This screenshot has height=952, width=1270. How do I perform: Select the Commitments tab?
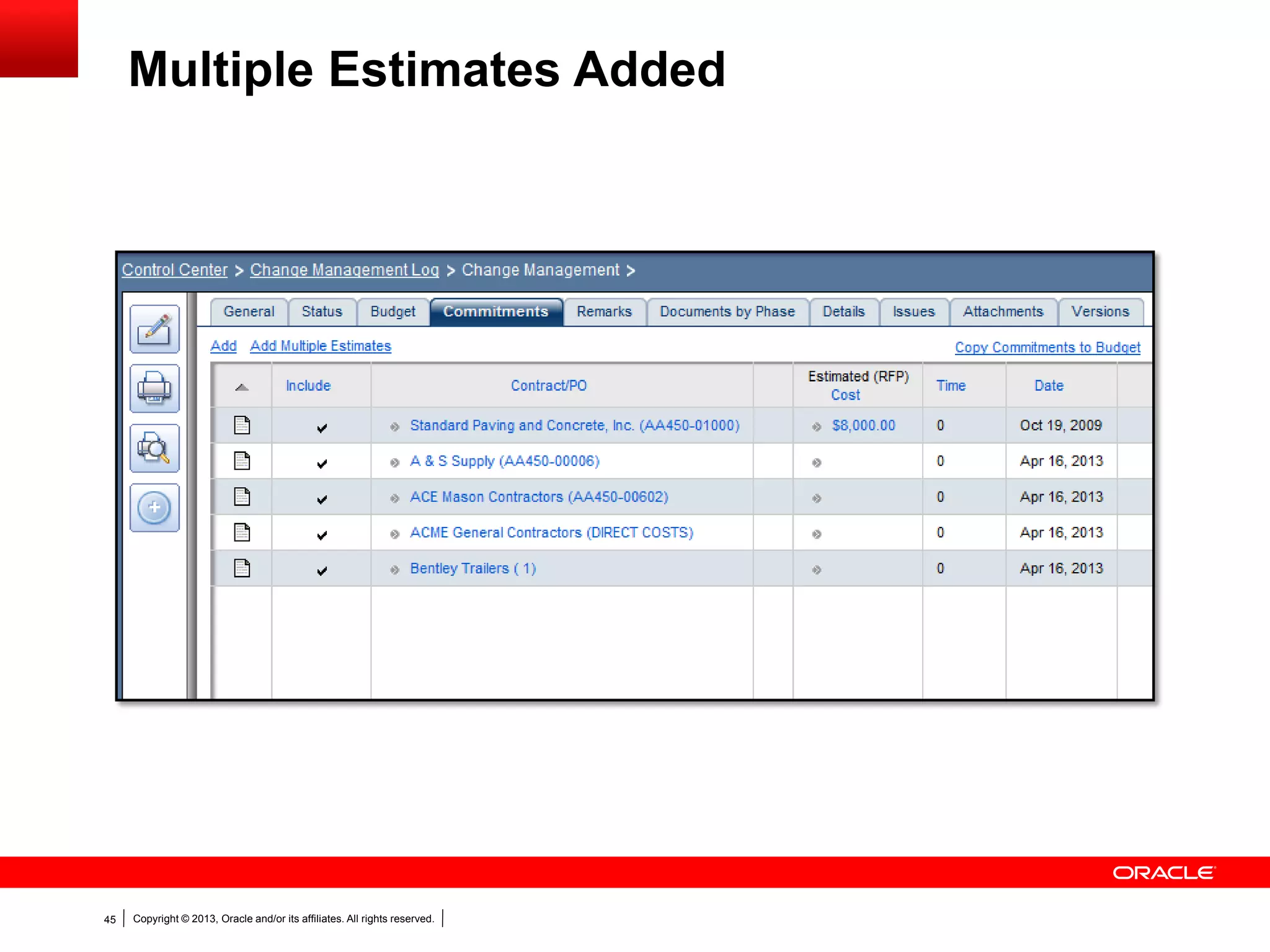tap(496, 312)
